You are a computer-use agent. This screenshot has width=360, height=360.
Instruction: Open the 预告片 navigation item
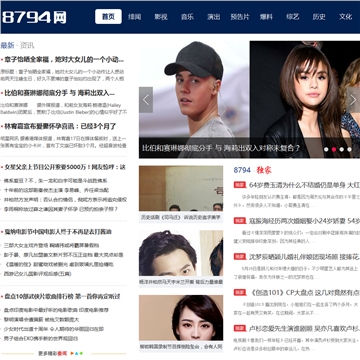(x=240, y=17)
